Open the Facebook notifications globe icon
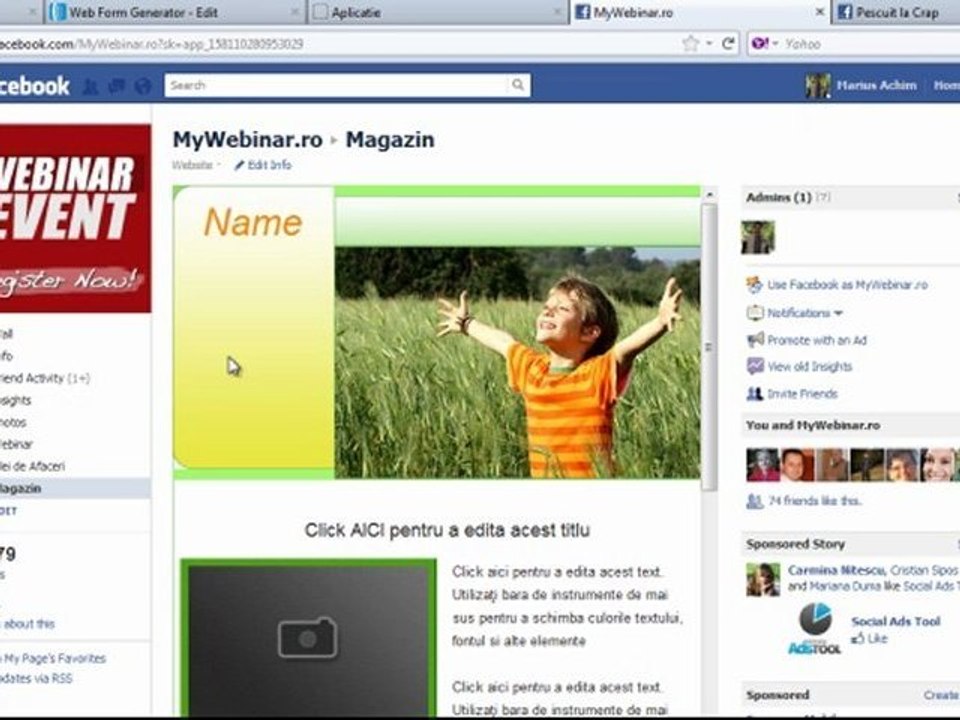 point(143,86)
